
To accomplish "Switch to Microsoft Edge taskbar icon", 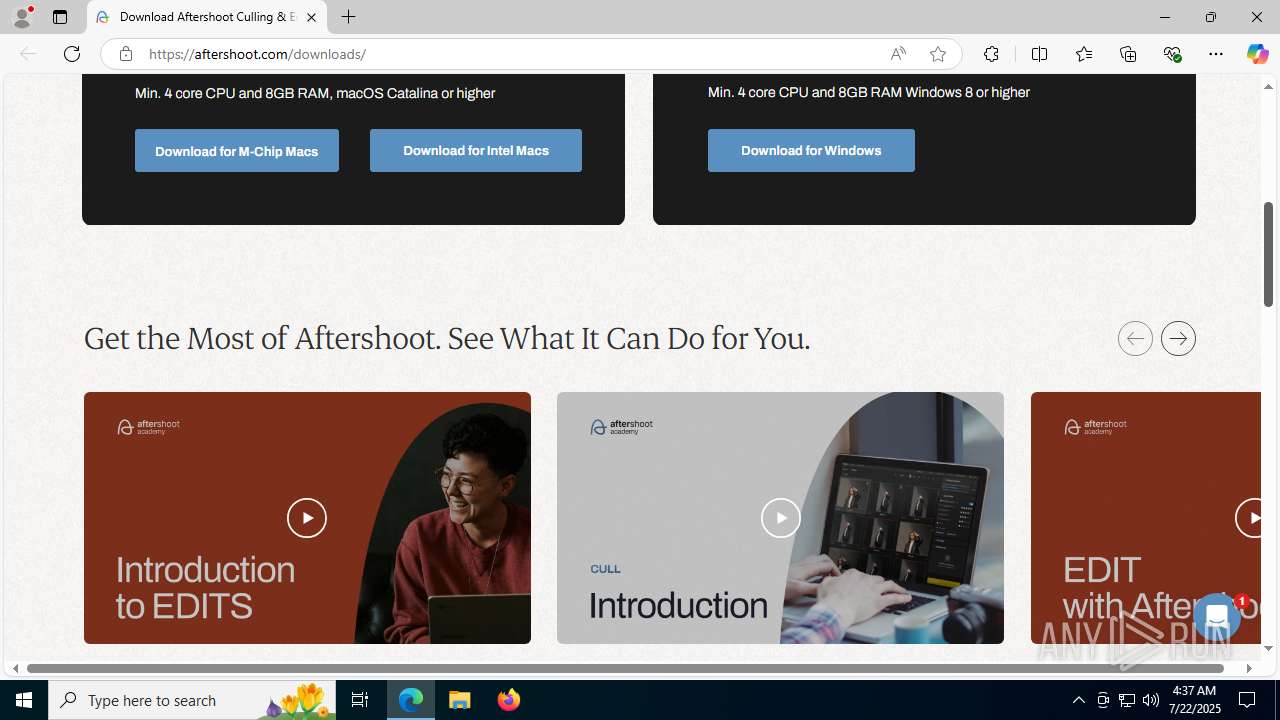I will [411, 700].
